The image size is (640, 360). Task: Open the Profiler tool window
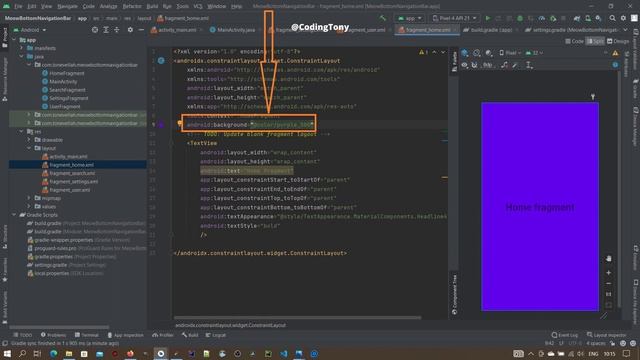[163, 335]
